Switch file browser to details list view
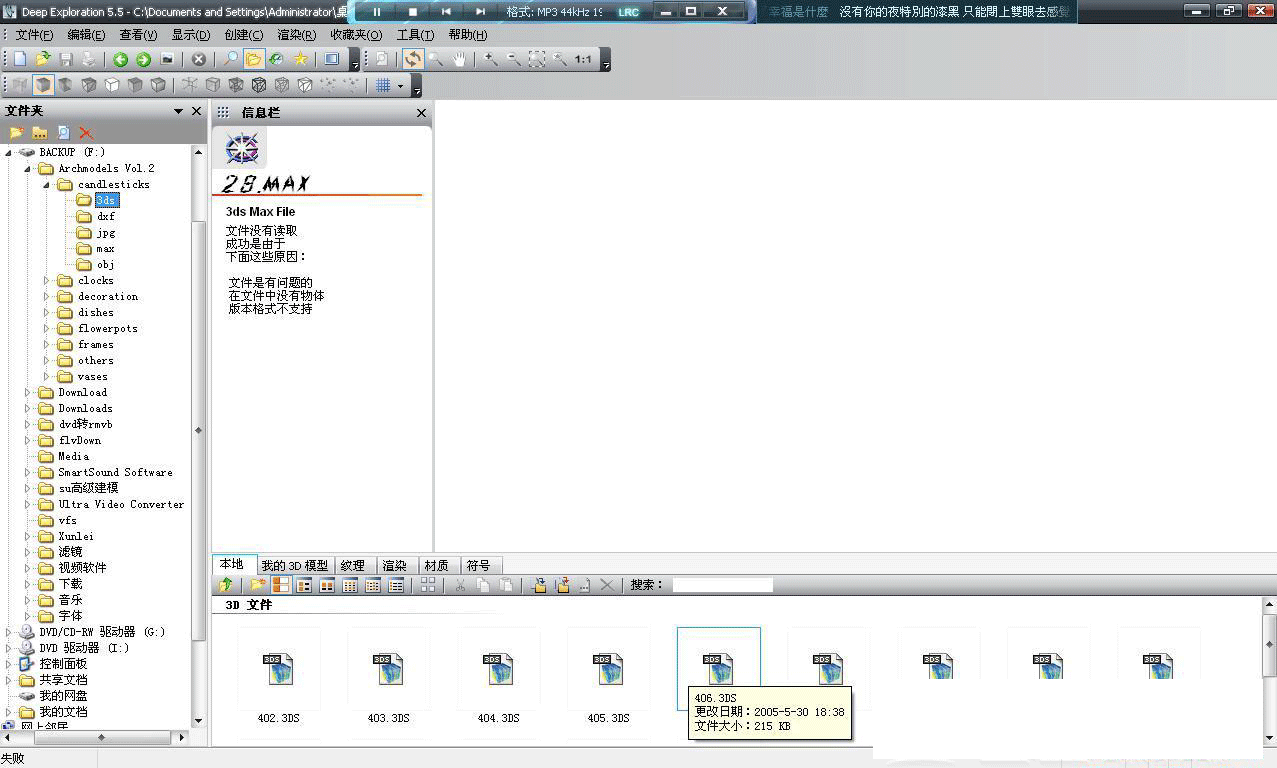1277x768 pixels. point(396,585)
